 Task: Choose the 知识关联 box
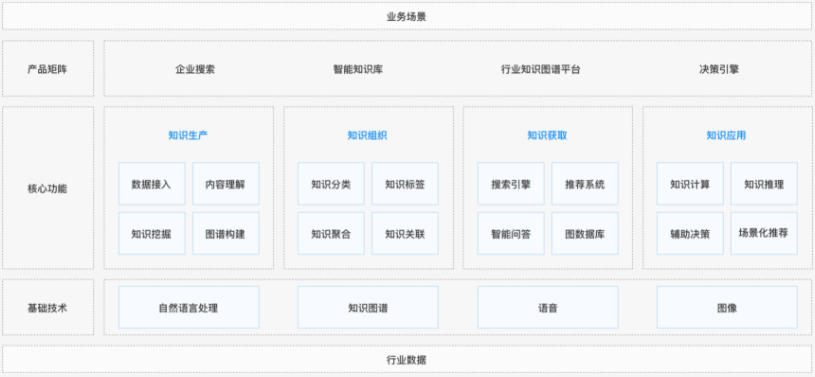point(405,233)
